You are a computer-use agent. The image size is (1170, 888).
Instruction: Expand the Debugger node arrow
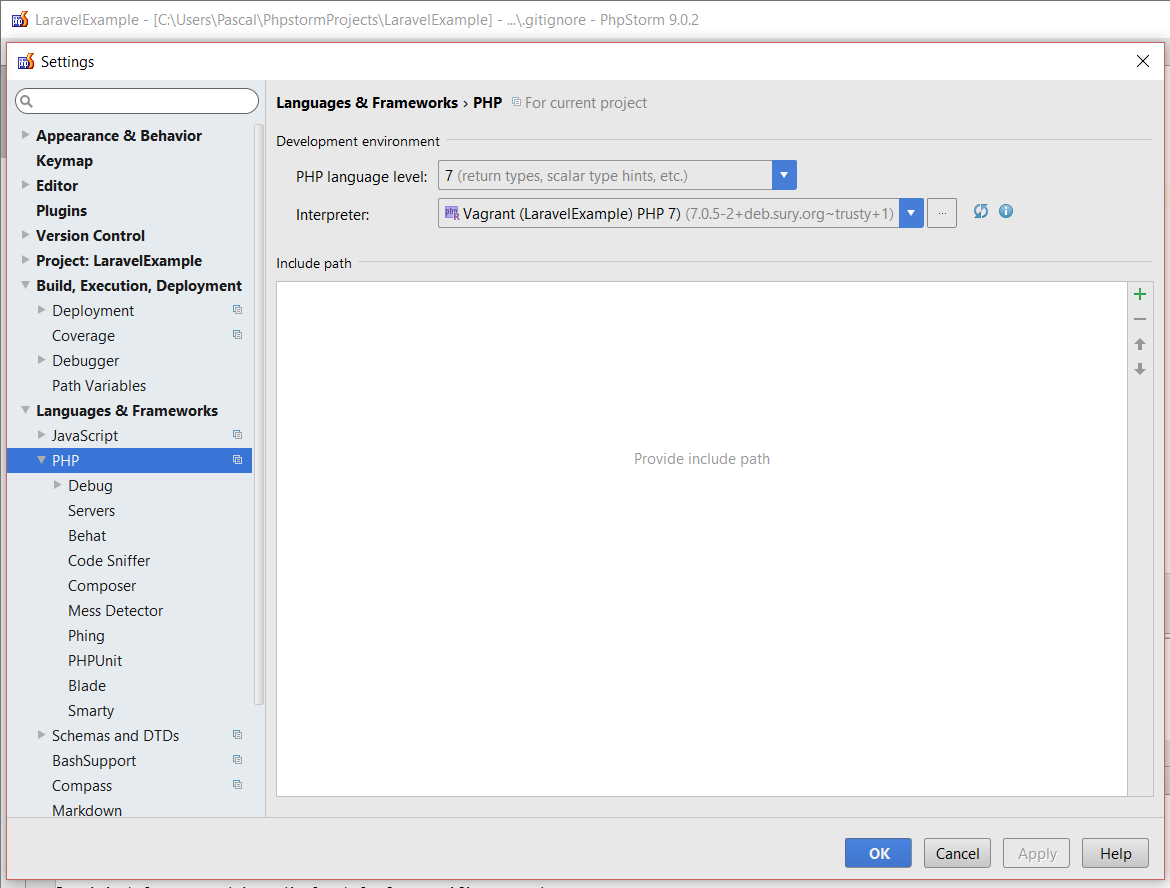pyautogui.click(x=42, y=360)
